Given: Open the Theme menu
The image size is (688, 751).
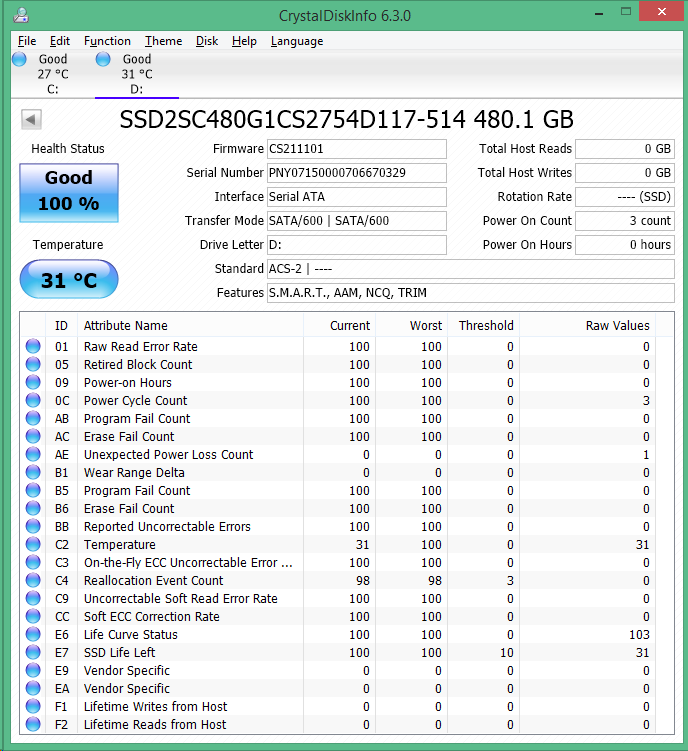Looking at the screenshot, I should coord(163,41).
